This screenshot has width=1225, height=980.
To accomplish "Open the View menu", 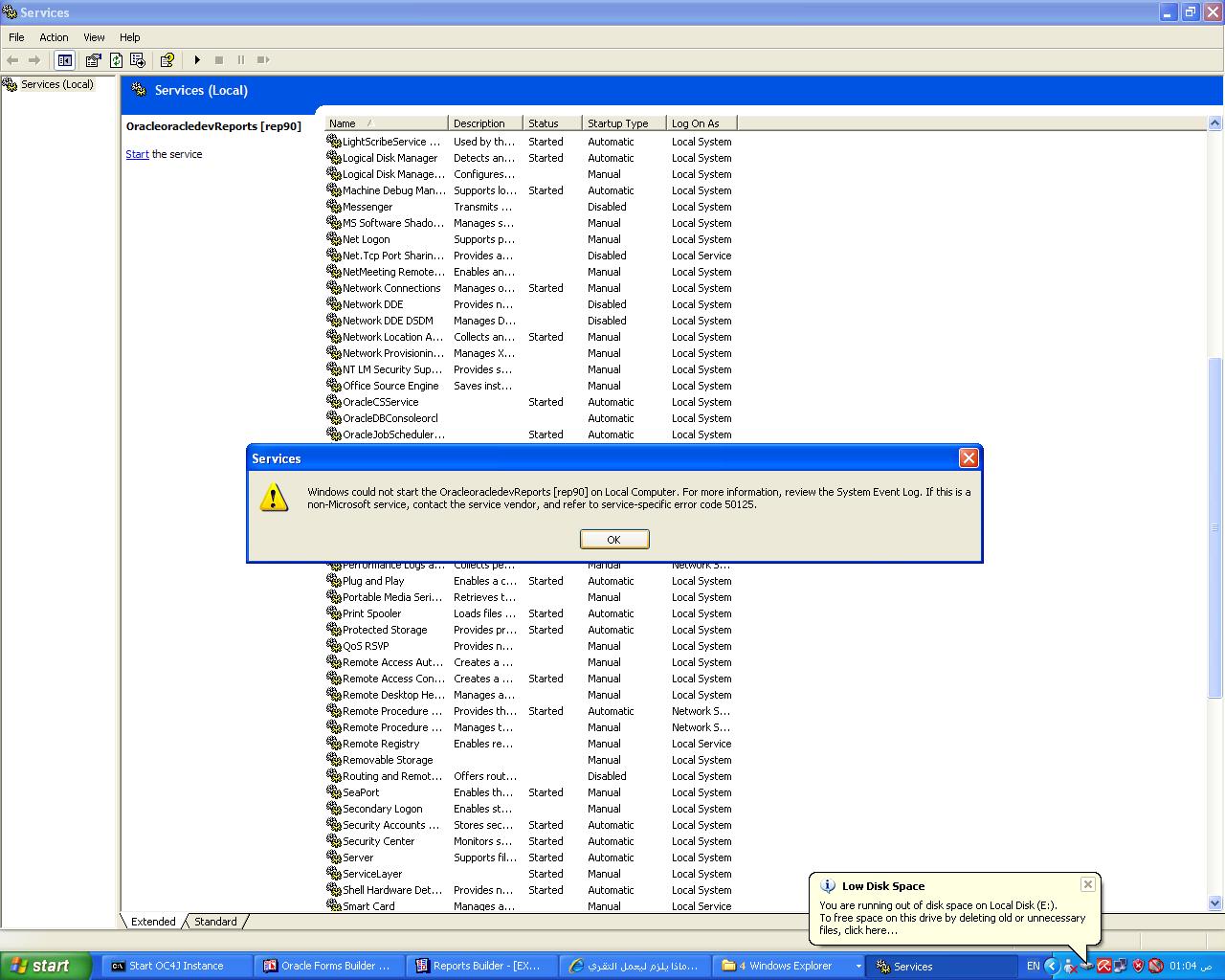I will (94, 37).
